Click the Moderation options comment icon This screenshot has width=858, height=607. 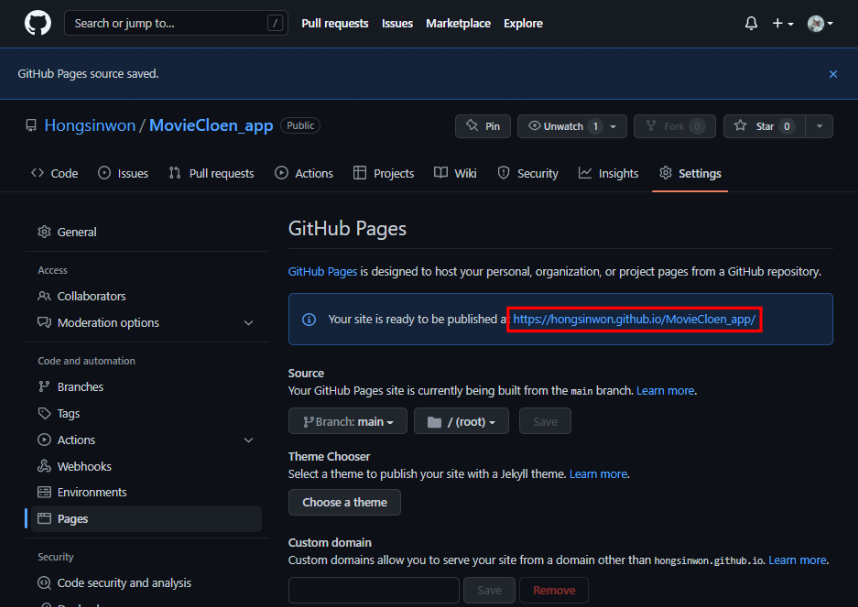tap(44, 322)
